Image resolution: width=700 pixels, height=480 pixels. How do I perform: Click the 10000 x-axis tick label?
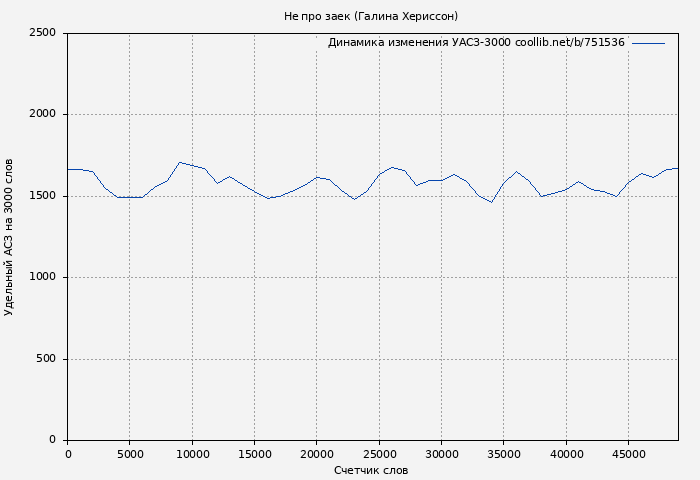[x=192, y=454]
